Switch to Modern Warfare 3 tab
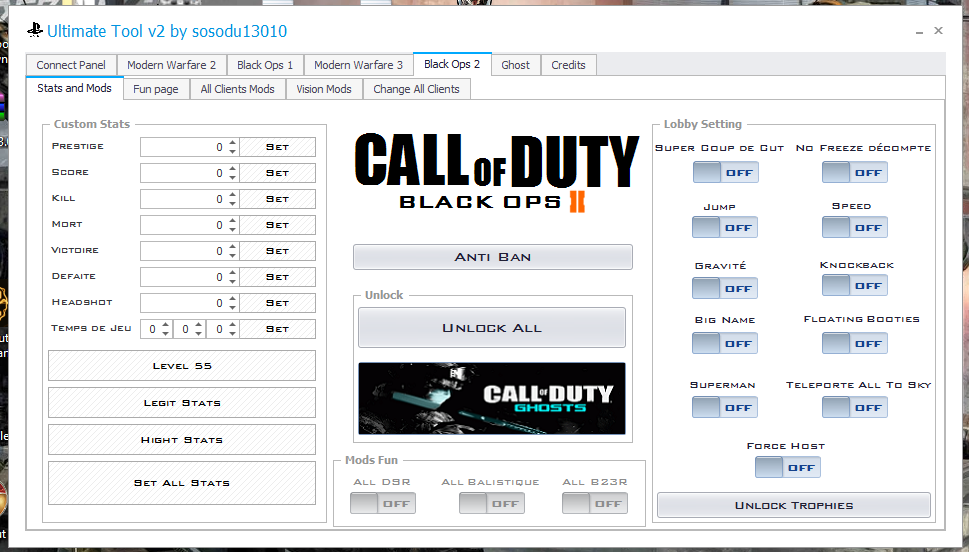Viewport: 969px width, 552px height. pos(358,65)
